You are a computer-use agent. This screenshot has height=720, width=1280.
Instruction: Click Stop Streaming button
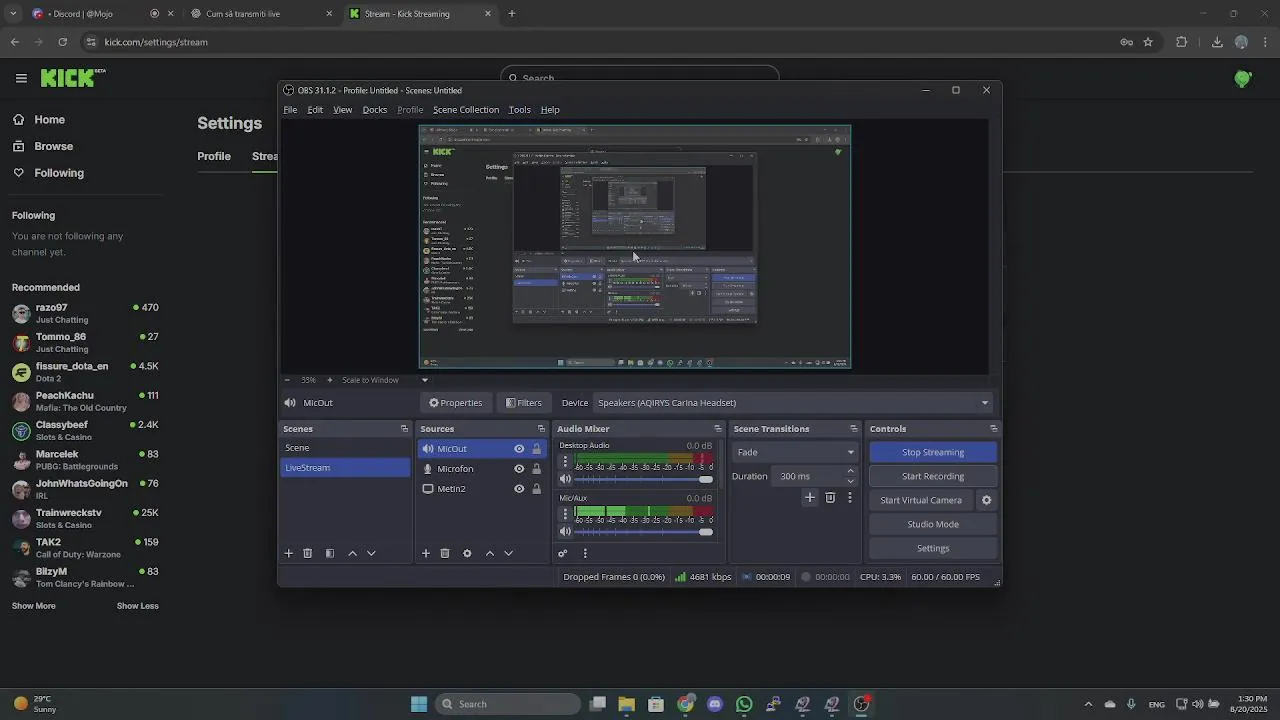coord(933,452)
